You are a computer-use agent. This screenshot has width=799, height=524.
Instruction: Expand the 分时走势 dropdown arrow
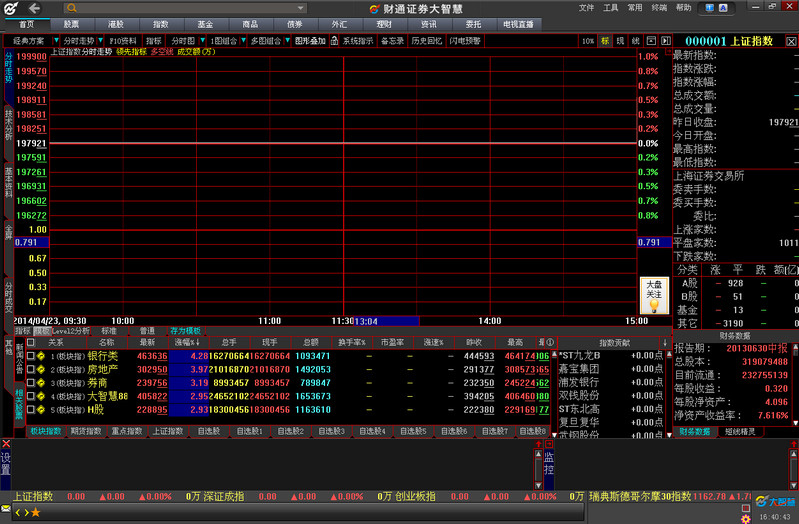(x=101, y=41)
